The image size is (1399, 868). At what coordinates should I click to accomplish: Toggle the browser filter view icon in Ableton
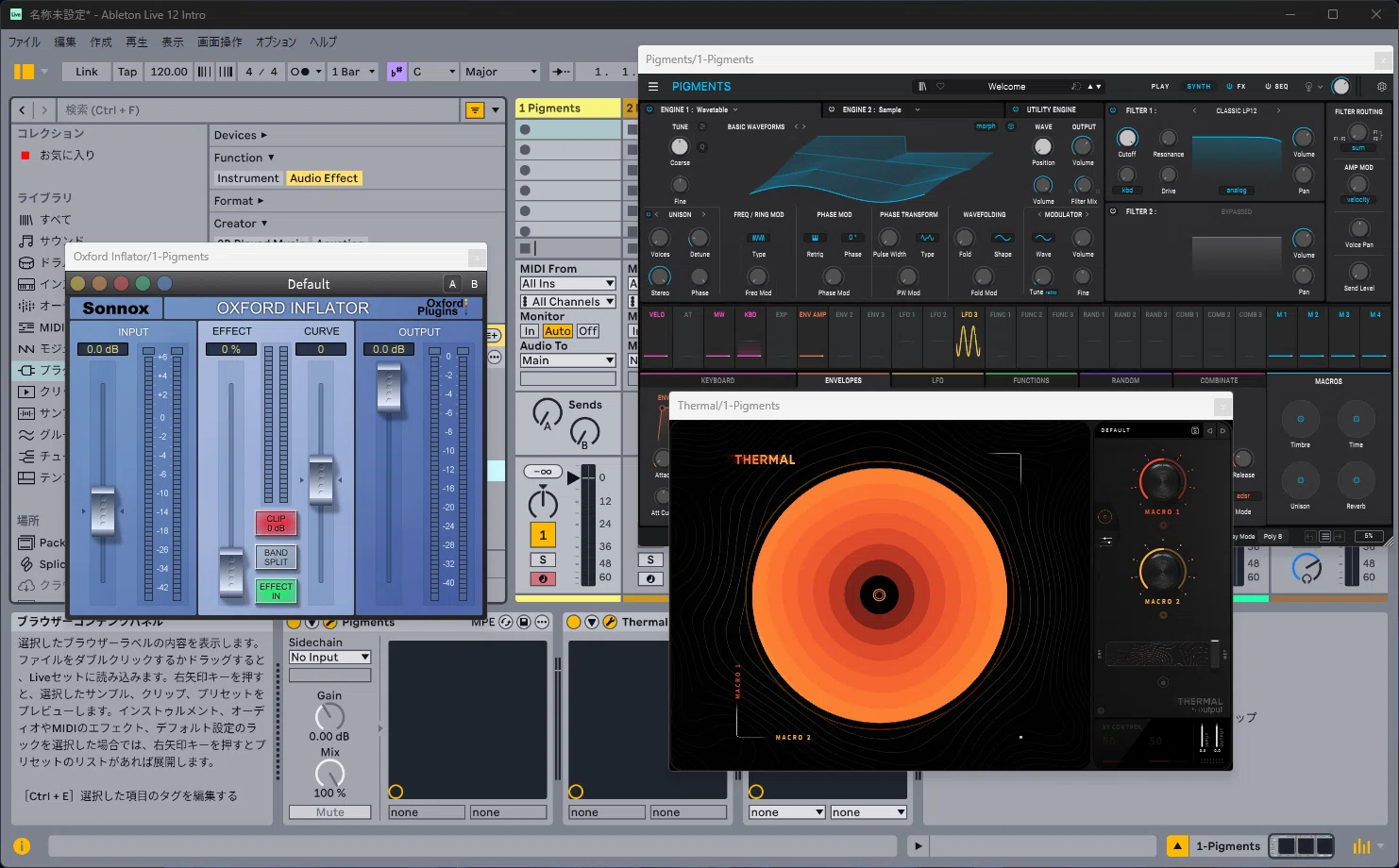(x=476, y=110)
